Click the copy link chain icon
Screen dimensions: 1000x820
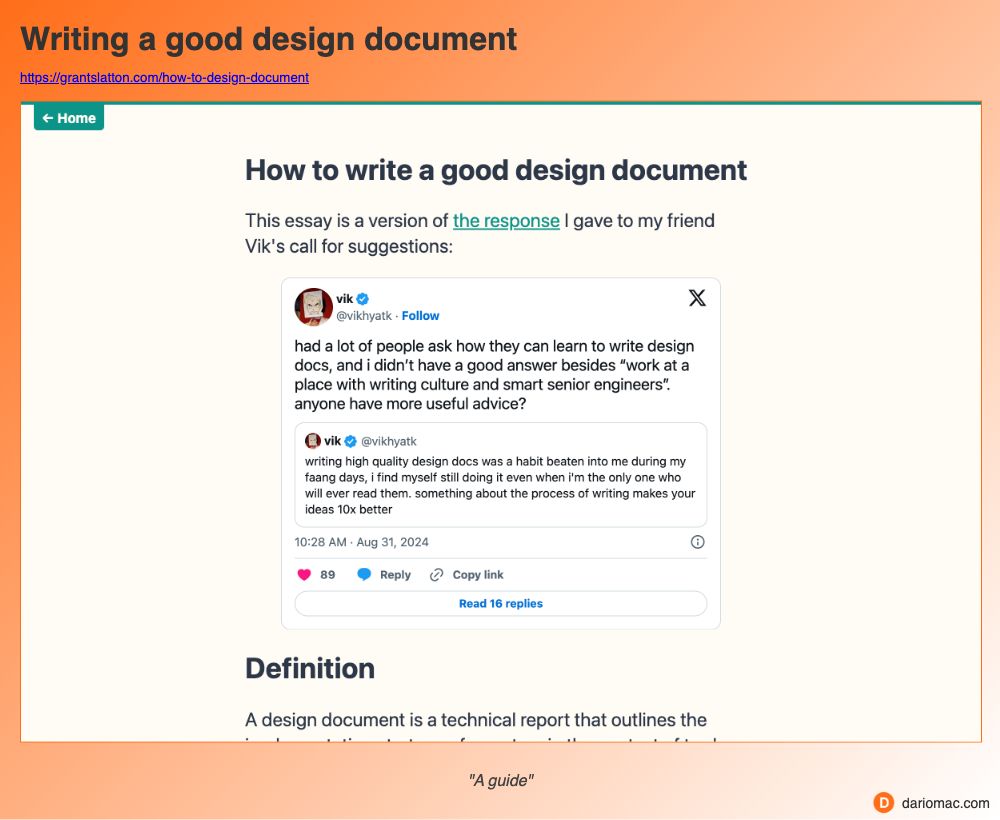click(436, 575)
